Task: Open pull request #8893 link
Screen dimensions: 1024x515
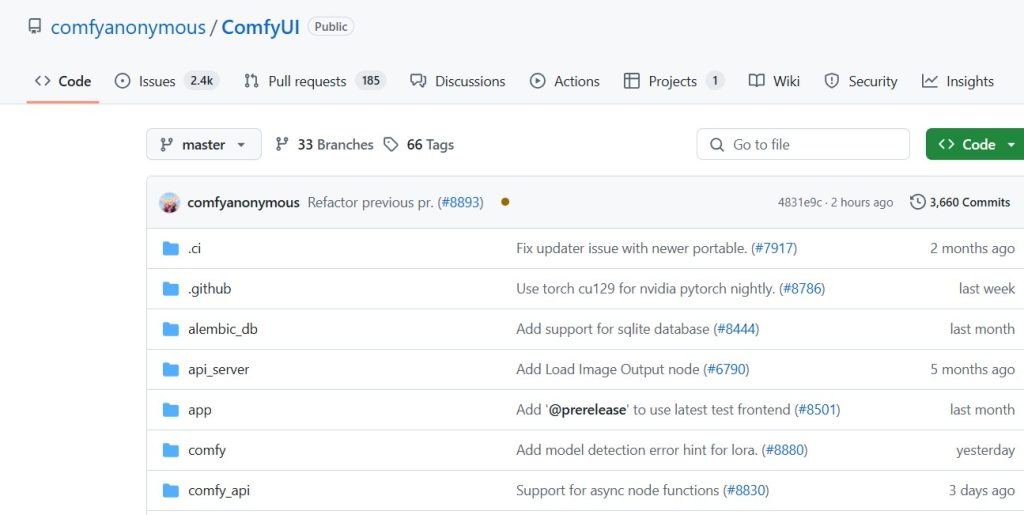Action: [x=460, y=202]
